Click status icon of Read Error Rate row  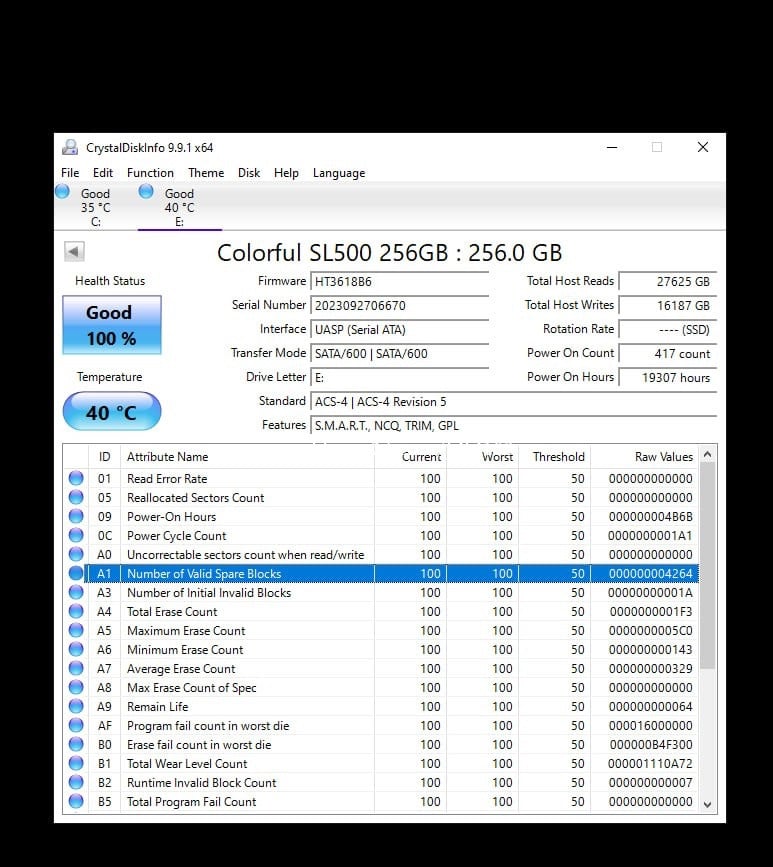76,478
